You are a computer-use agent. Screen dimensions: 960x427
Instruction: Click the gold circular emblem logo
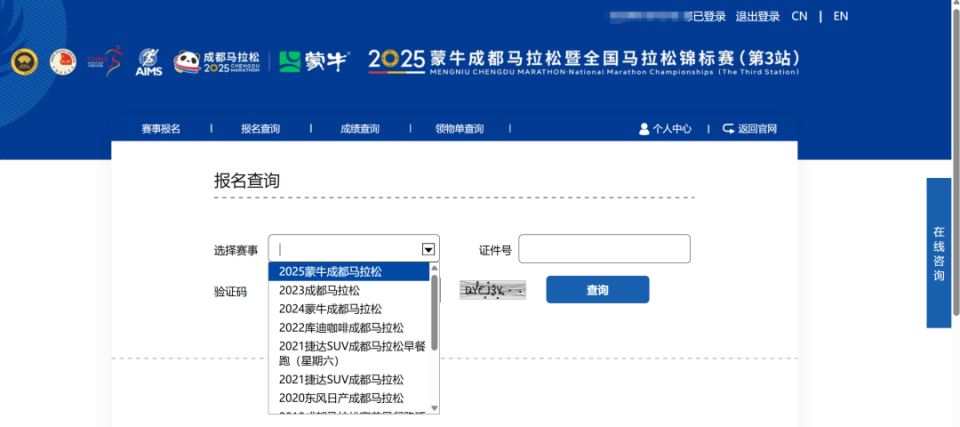[24, 62]
